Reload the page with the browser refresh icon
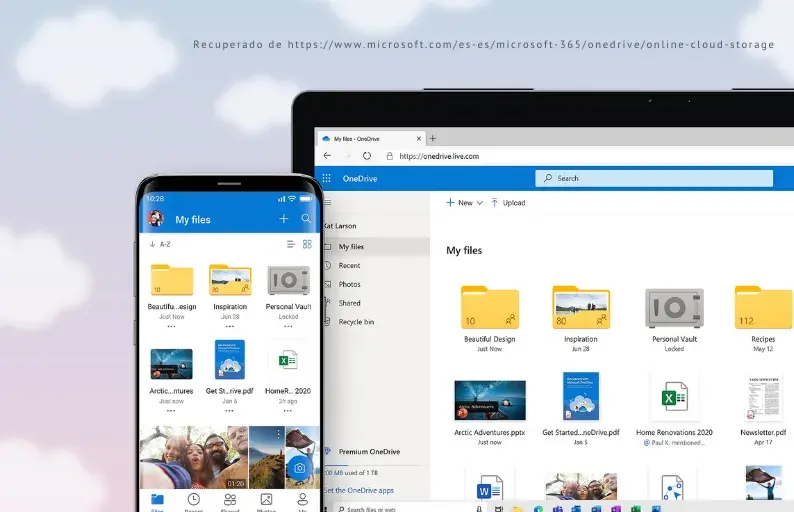 point(367,156)
